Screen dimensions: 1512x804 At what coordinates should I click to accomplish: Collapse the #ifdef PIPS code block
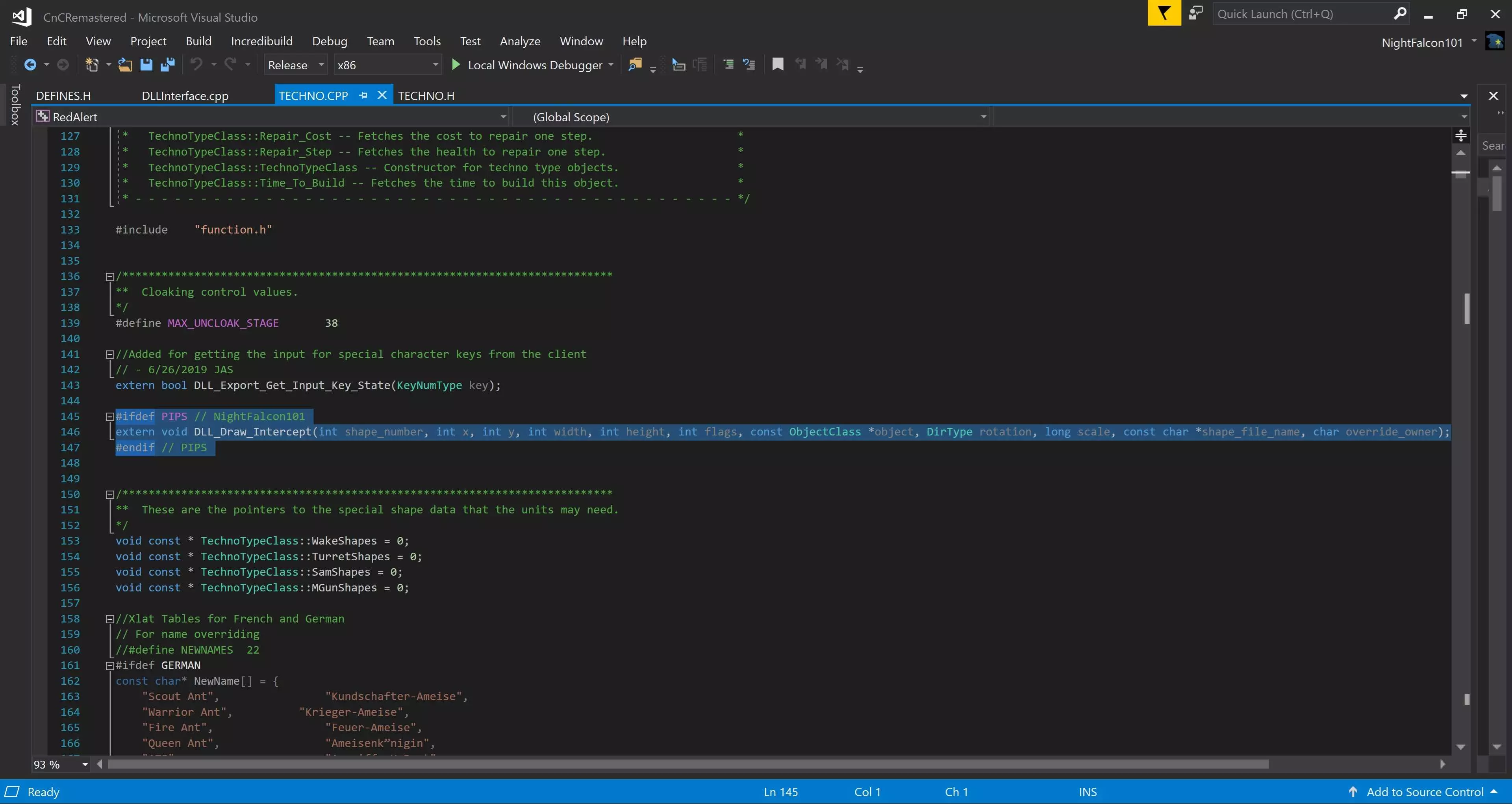click(109, 417)
